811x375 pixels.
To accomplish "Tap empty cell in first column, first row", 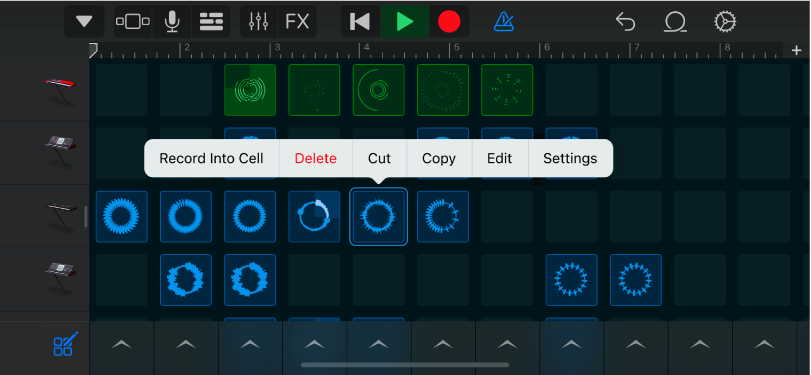I will pos(122,90).
